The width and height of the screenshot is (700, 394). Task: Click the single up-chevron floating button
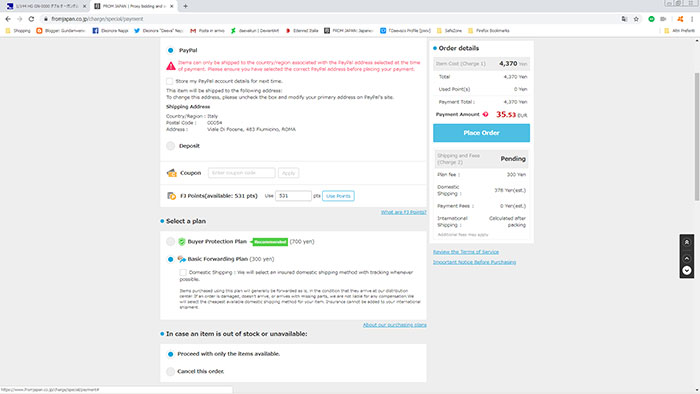point(687,258)
